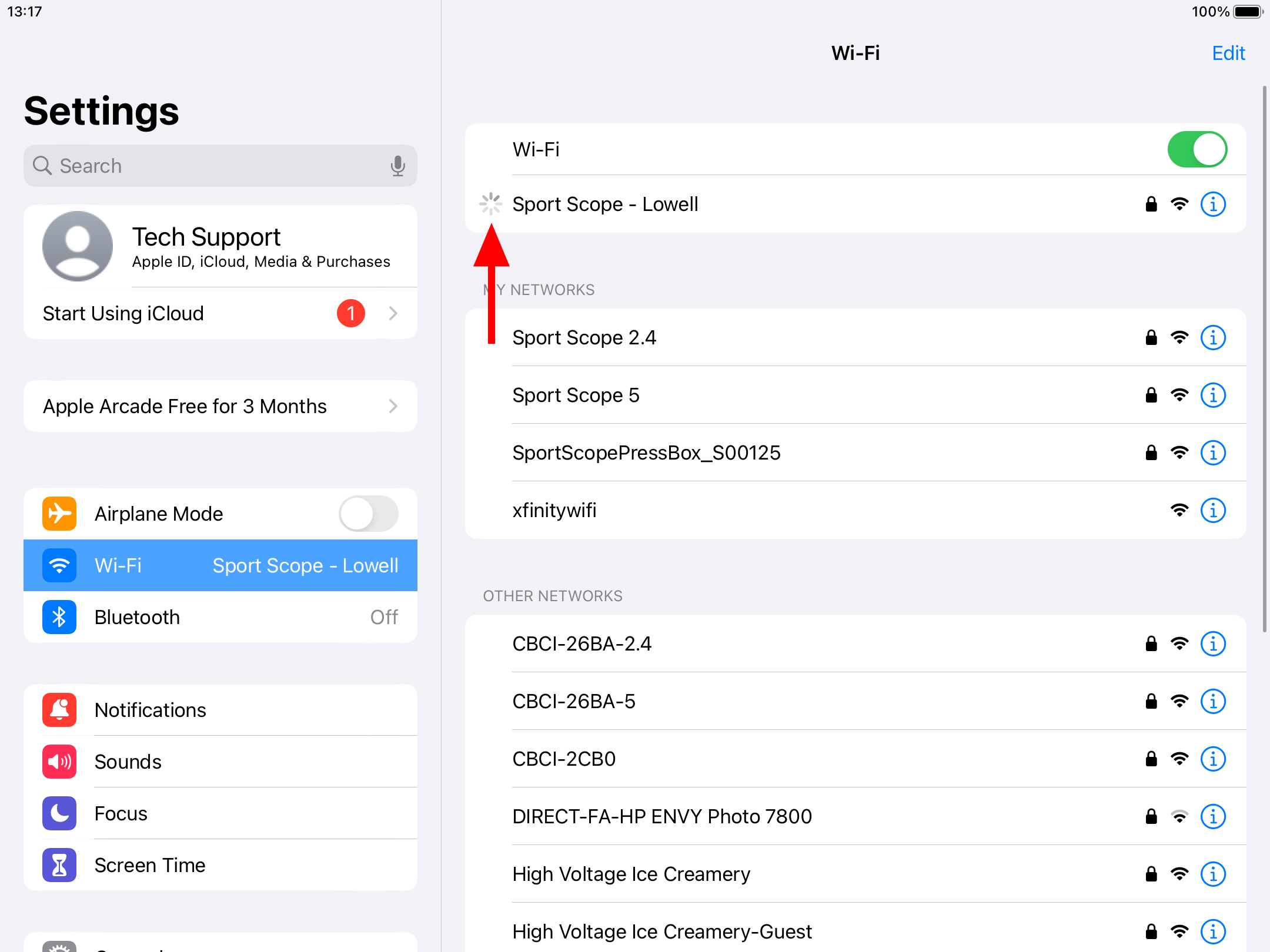Image resolution: width=1270 pixels, height=952 pixels.
Task: Open Tech Support Apple ID account
Action: (x=220, y=246)
